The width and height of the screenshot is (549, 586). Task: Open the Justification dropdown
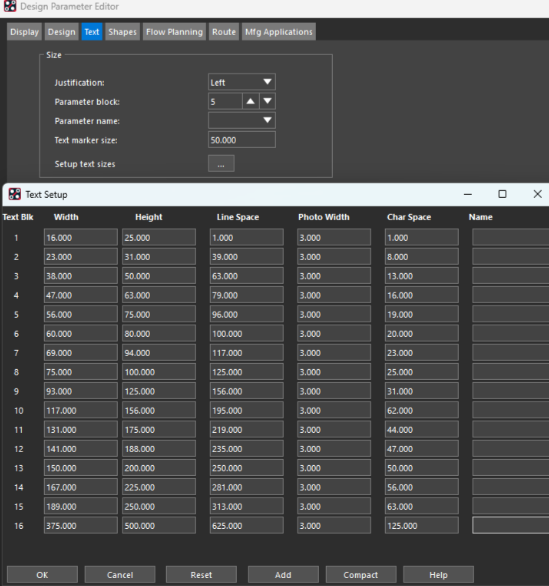[x=241, y=82]
